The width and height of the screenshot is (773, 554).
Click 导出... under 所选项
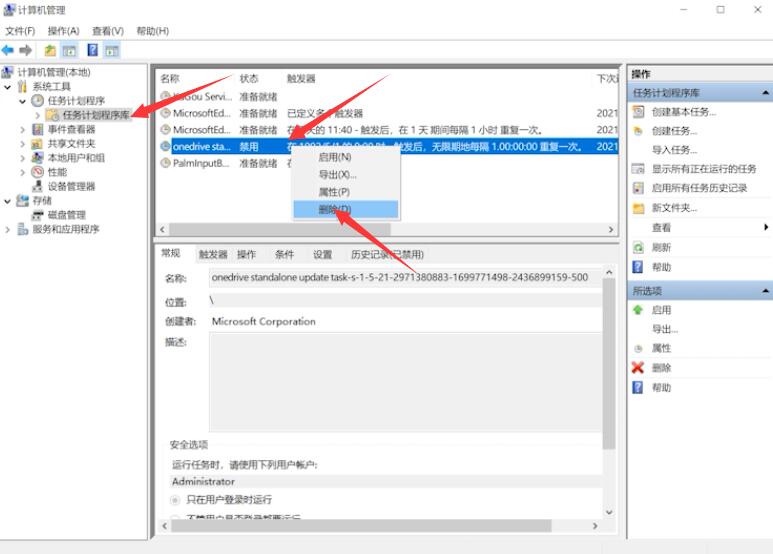[665, 329]
